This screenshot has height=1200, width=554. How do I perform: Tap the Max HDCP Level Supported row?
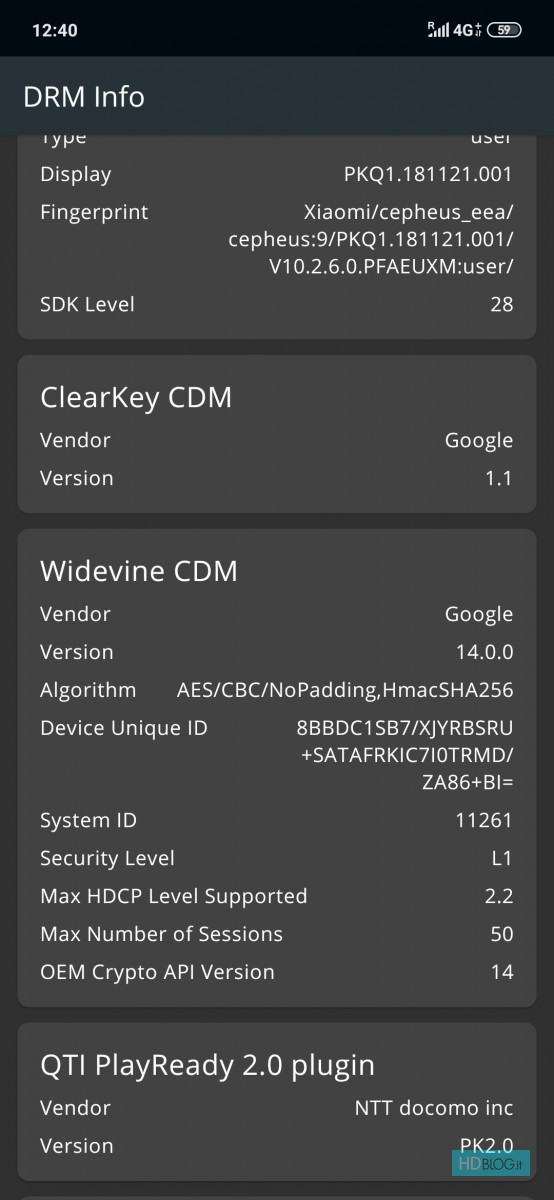[277, 896]
